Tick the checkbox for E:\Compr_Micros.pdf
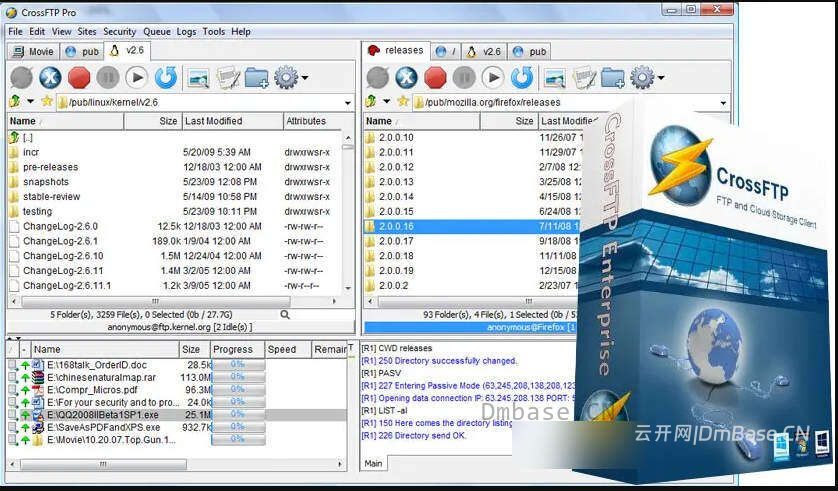The image size is (838, 491). click(12, 390)
